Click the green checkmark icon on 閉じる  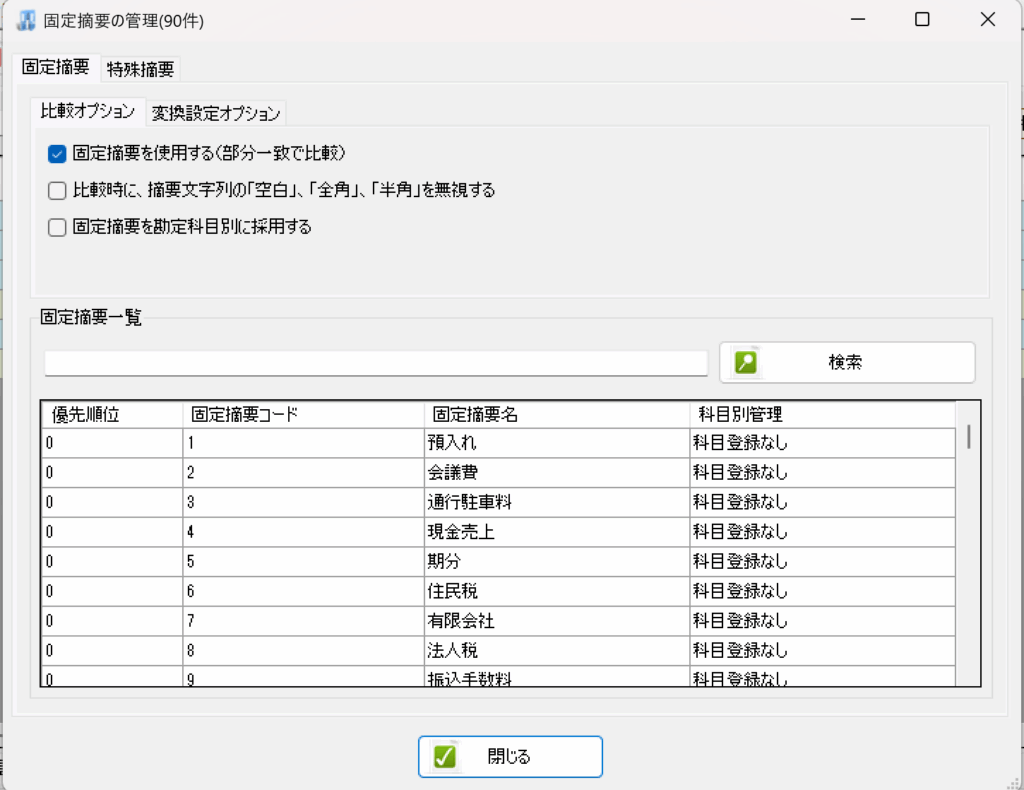(445, 757)
